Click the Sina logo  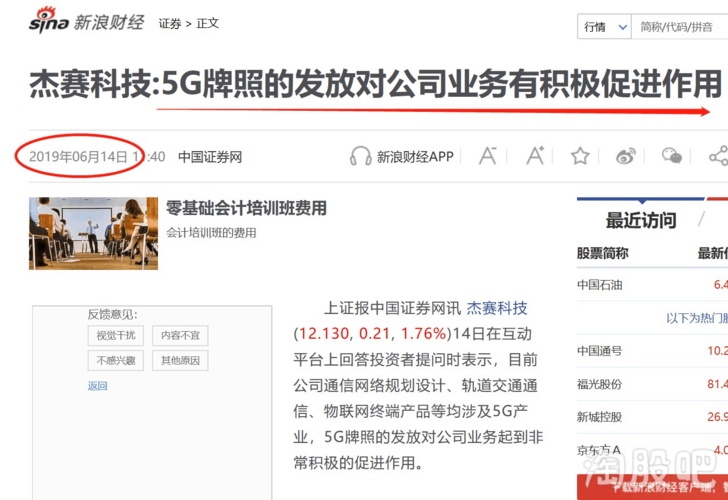click(x=49, y=20)
